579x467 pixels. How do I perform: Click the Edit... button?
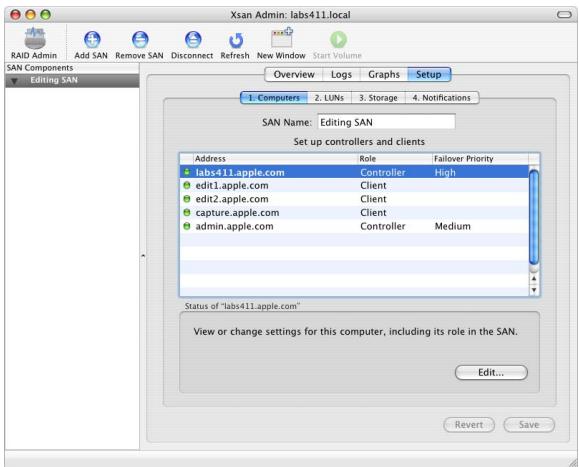pos(491,372)
